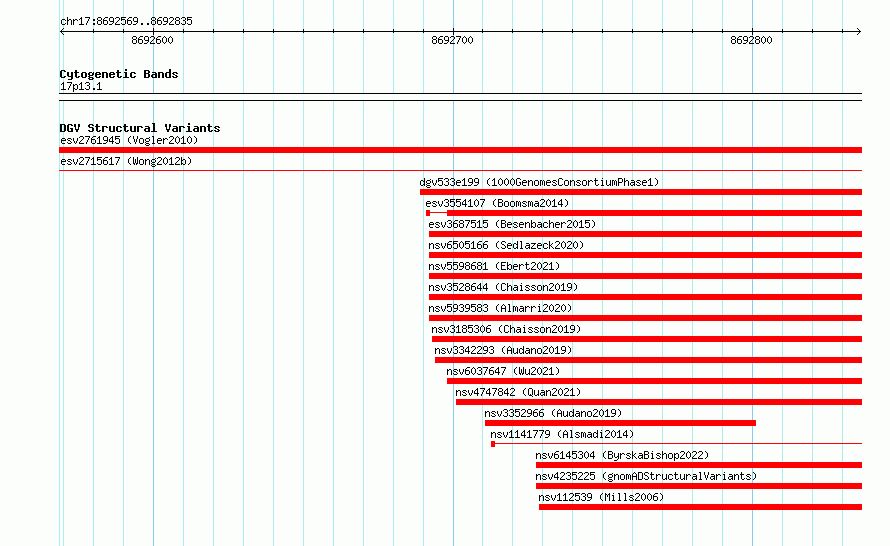
Task: Click the red bar under dgv533e199
Action: (x=641, y=192)
